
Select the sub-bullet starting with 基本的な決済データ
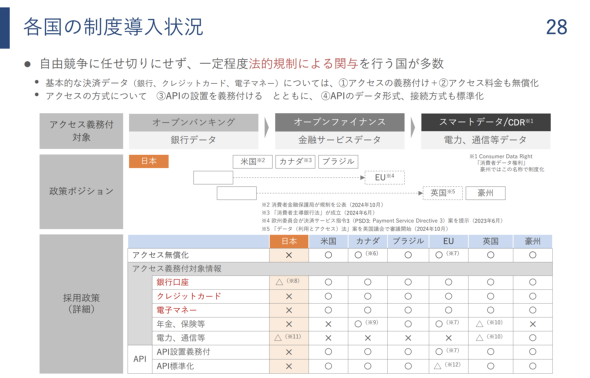coord(292,83)
